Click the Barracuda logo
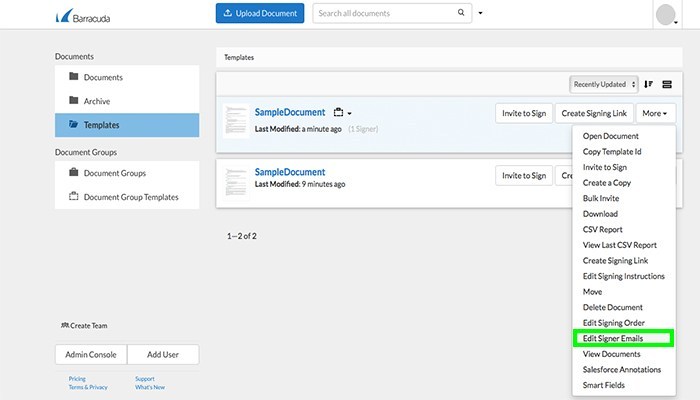The image size is (700, 400). (83, 15)
